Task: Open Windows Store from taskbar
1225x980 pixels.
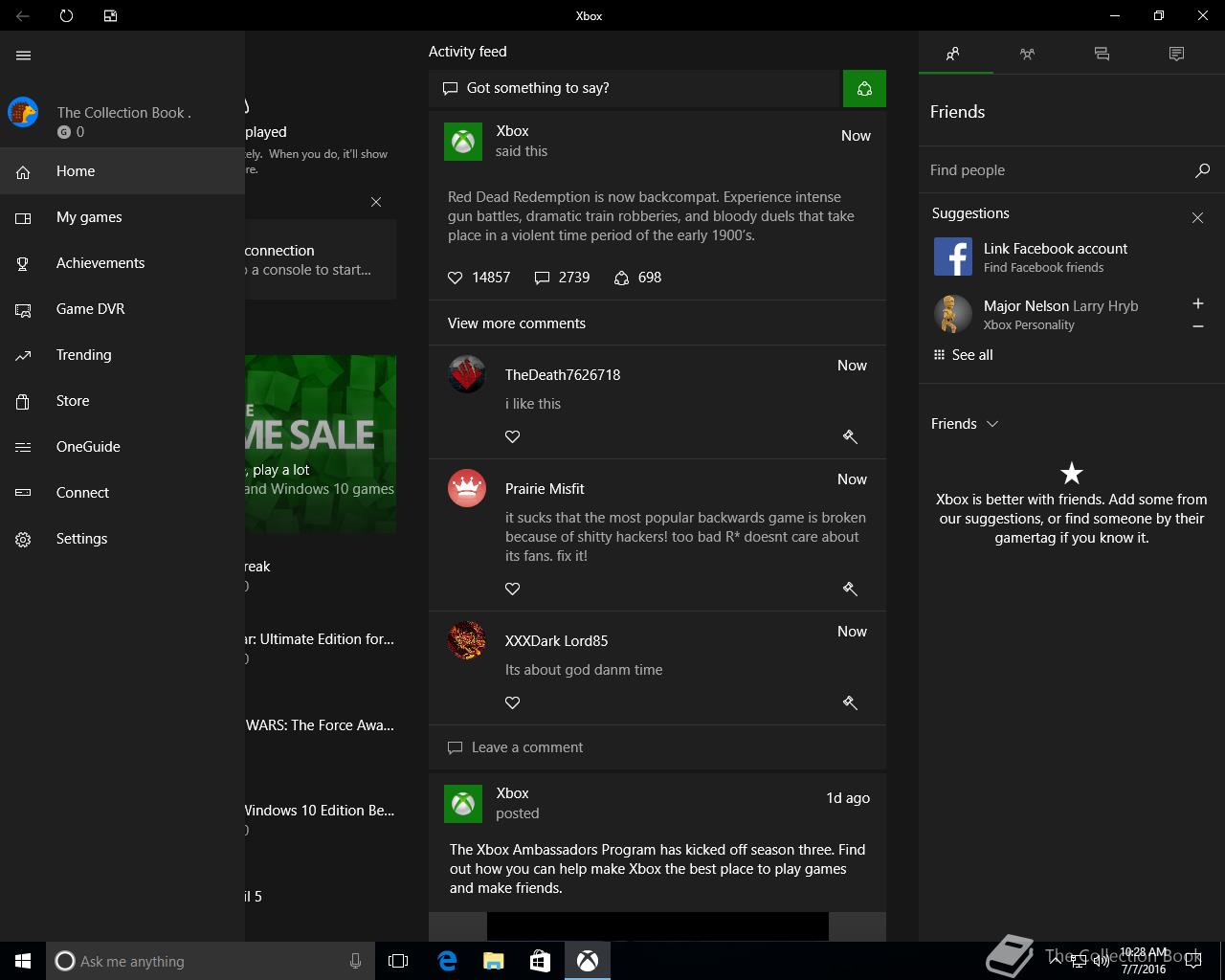Action: coord(541,961)
